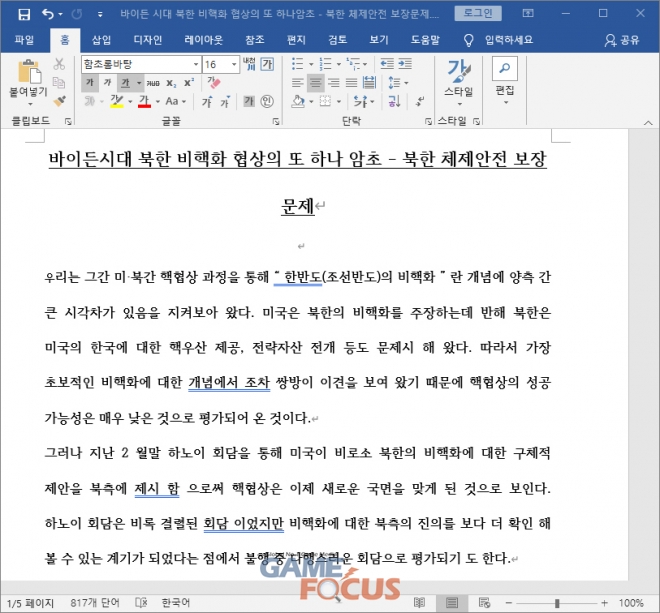The height and width of the screenshot is (613, 660).
Task: Switch to the Insert (삽입) tab
Action: (x=101, y=40)
